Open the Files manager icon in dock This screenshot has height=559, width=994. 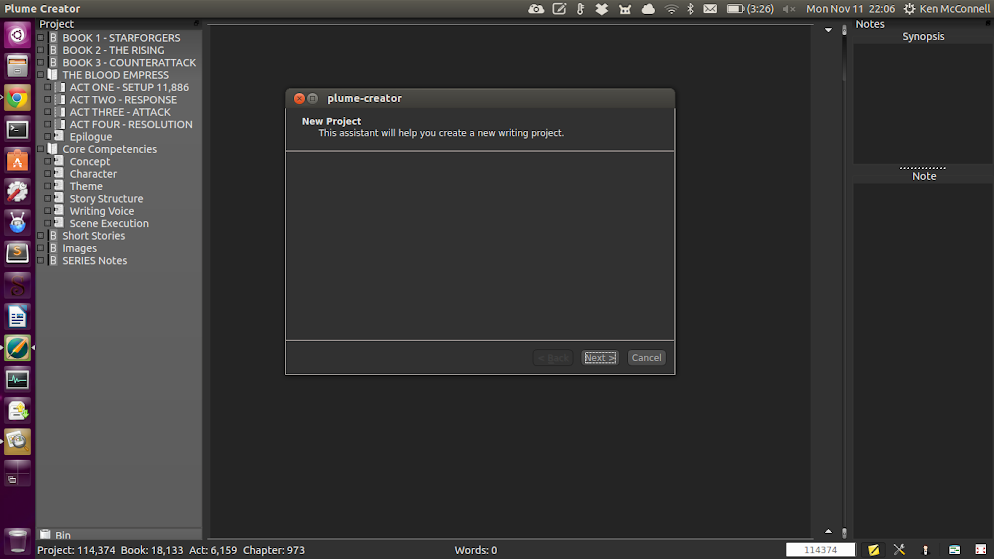(17, 66)
